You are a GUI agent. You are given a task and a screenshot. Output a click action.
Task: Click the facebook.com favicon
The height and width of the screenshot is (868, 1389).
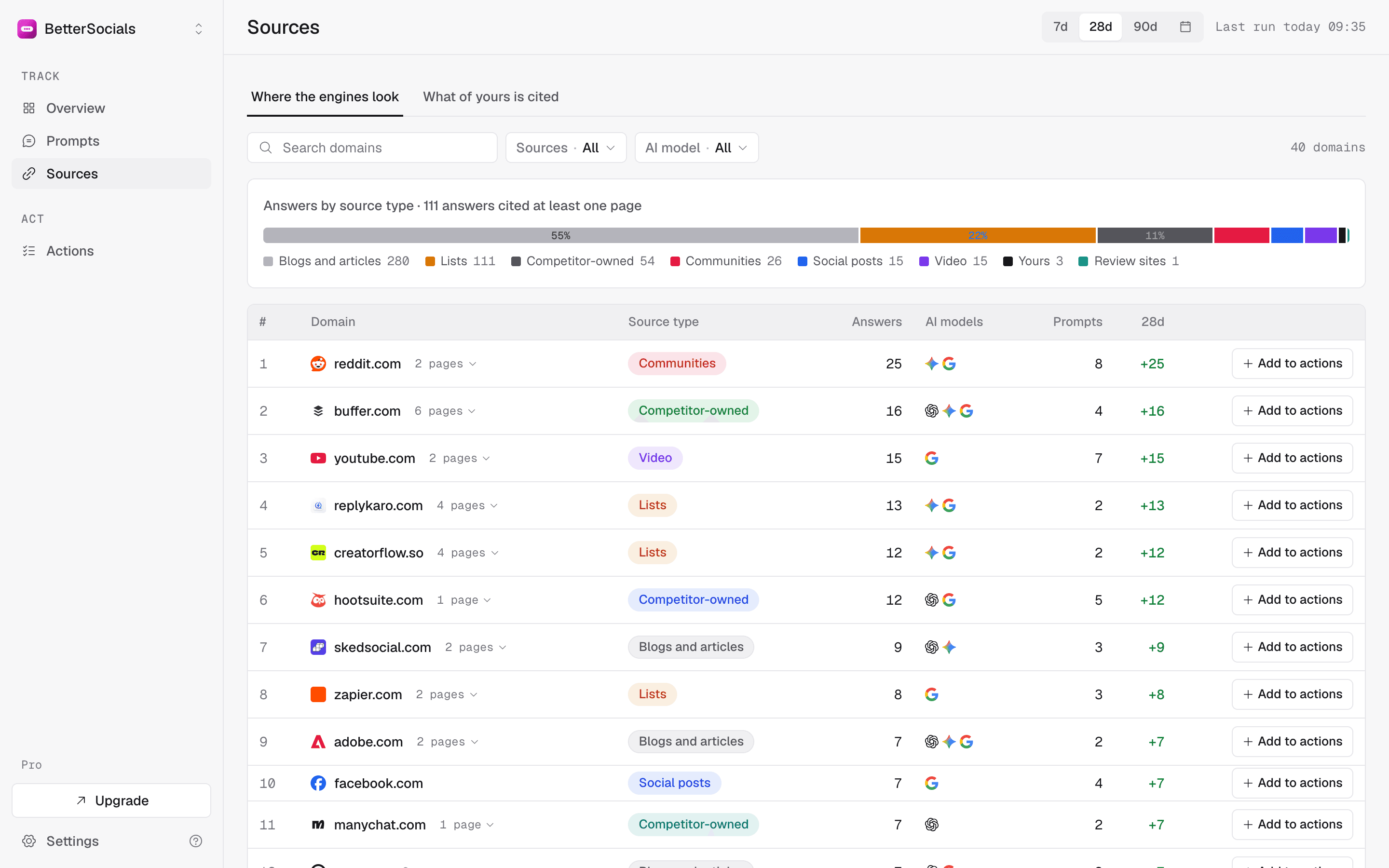318,783
